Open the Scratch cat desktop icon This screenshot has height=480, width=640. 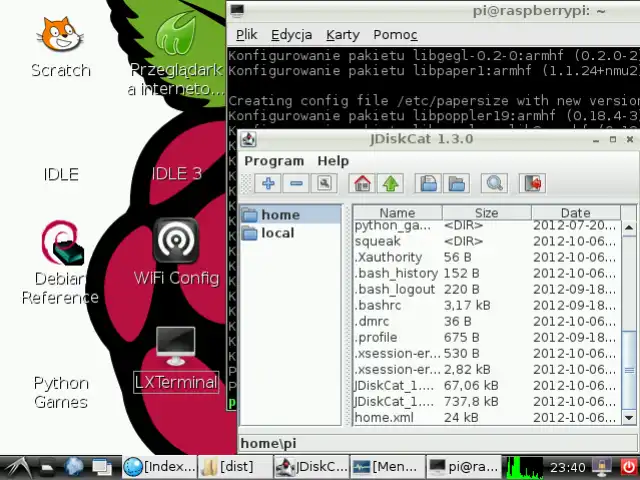(61, 35)
